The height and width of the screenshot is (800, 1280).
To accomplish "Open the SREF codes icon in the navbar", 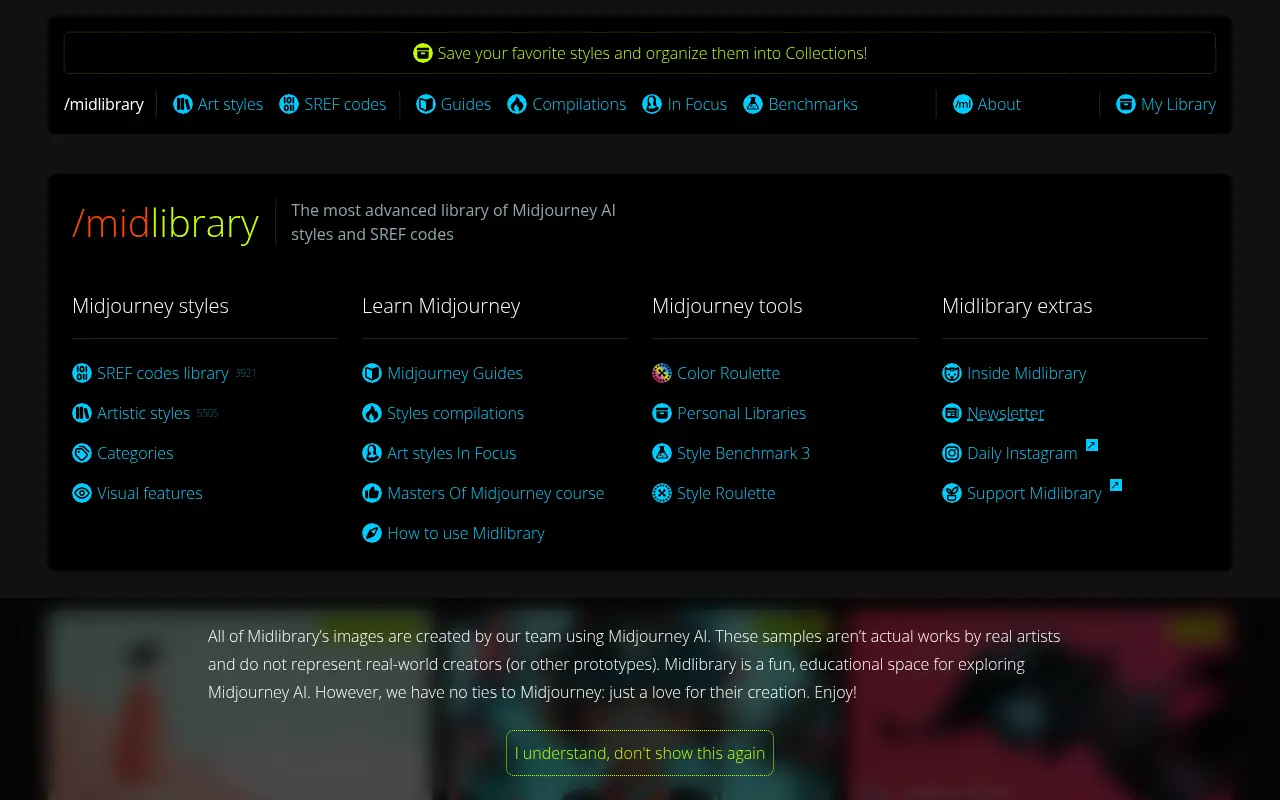I will point(289,104).
